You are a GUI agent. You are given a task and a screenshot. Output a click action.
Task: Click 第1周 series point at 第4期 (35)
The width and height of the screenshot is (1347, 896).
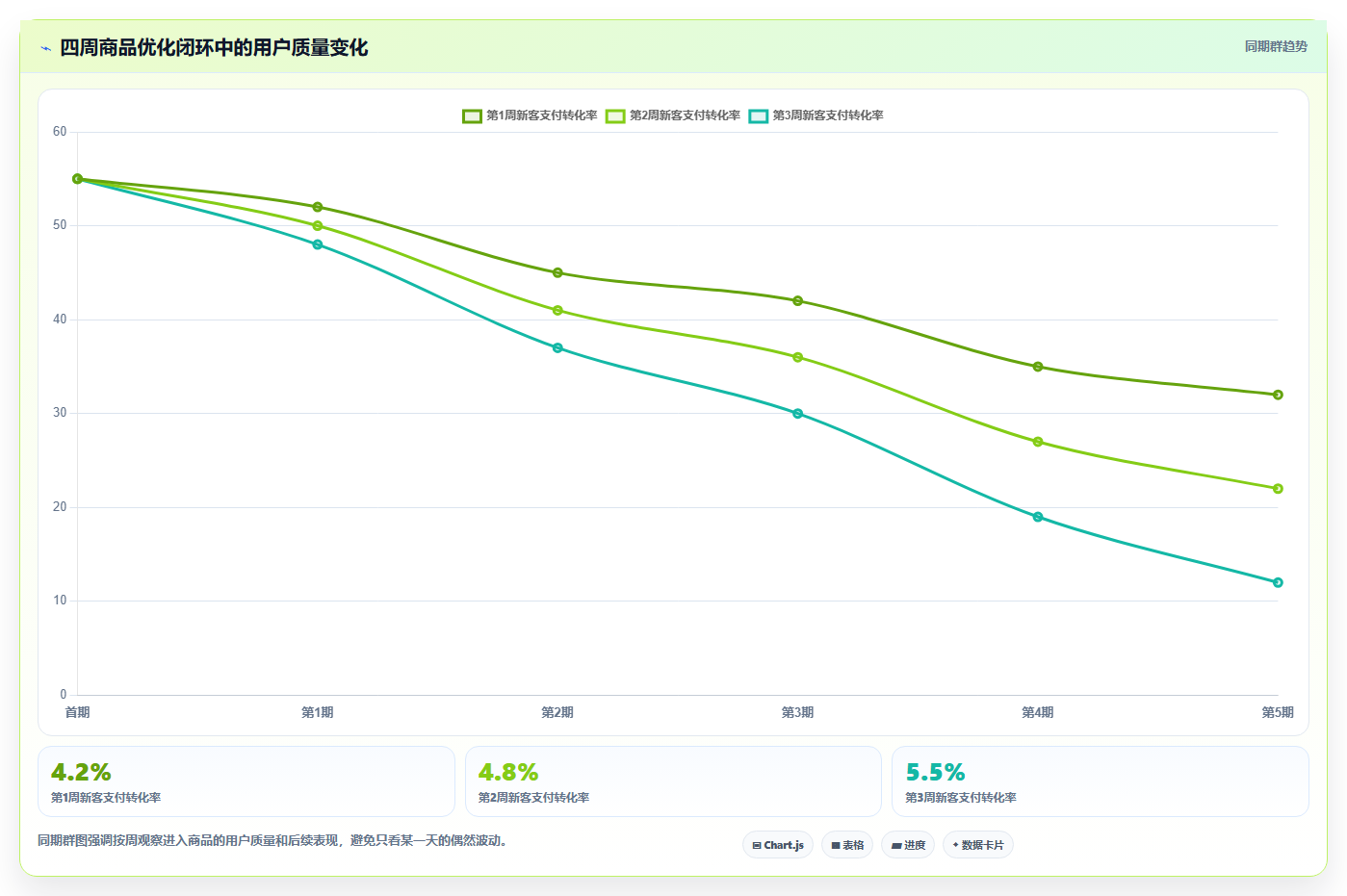tap(1038, 367)
